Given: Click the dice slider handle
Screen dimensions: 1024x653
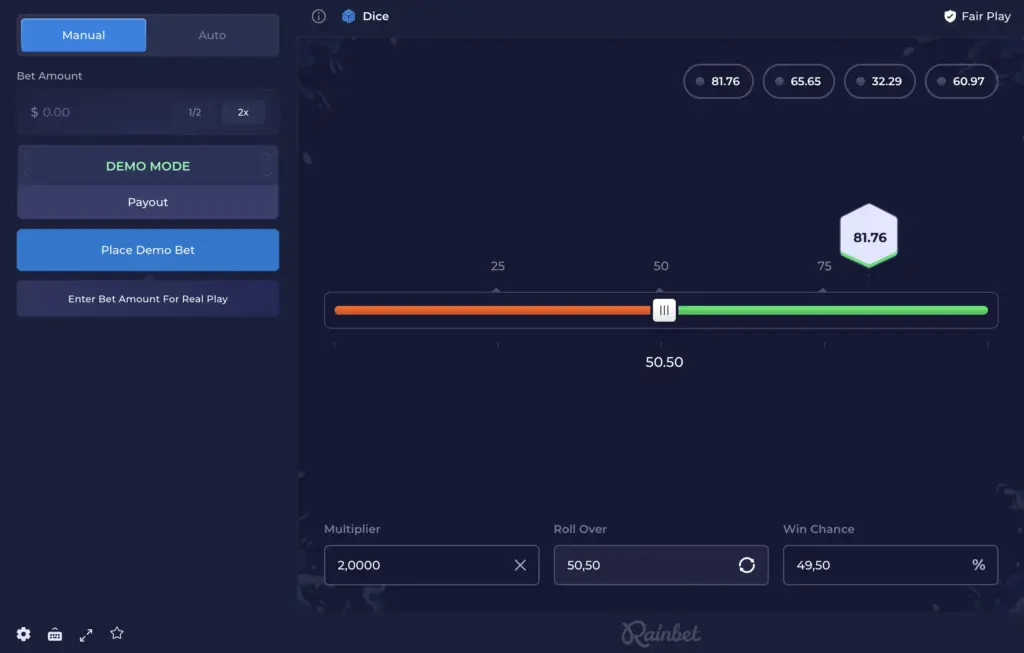Looking at the screenshot, I should (664, 310).
